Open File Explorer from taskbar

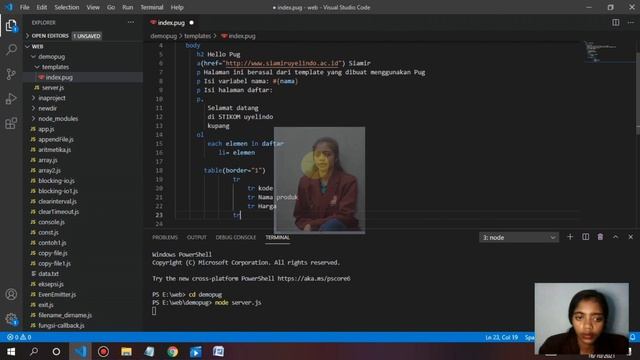[127, 351]
